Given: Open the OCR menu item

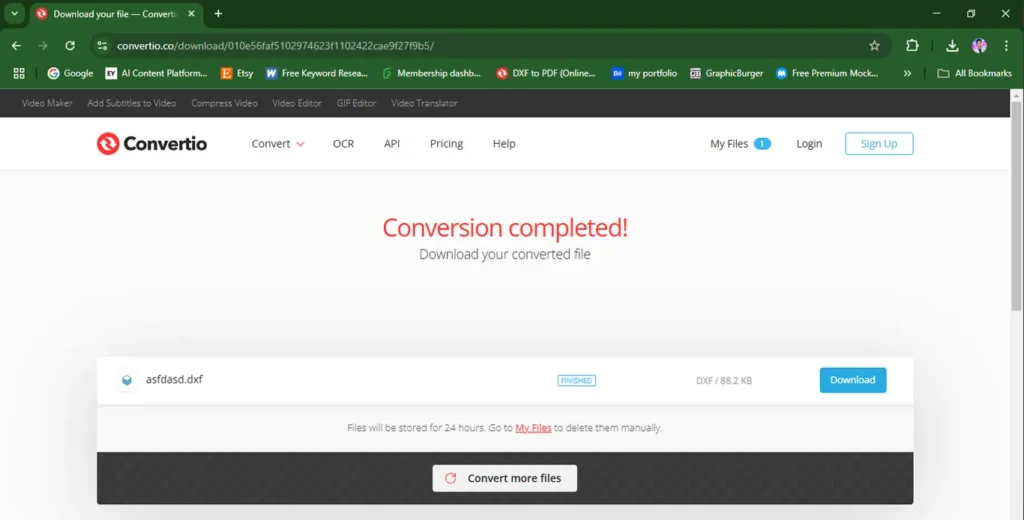Looking at the screenshot, I should [343, 144].
